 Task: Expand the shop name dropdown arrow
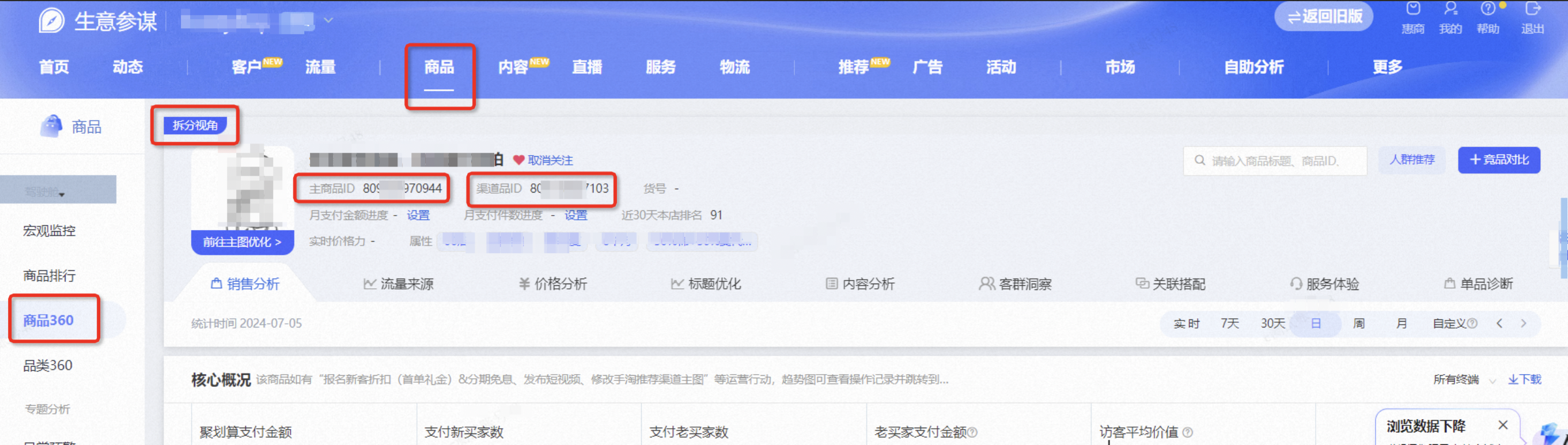[x=328, y=20]
